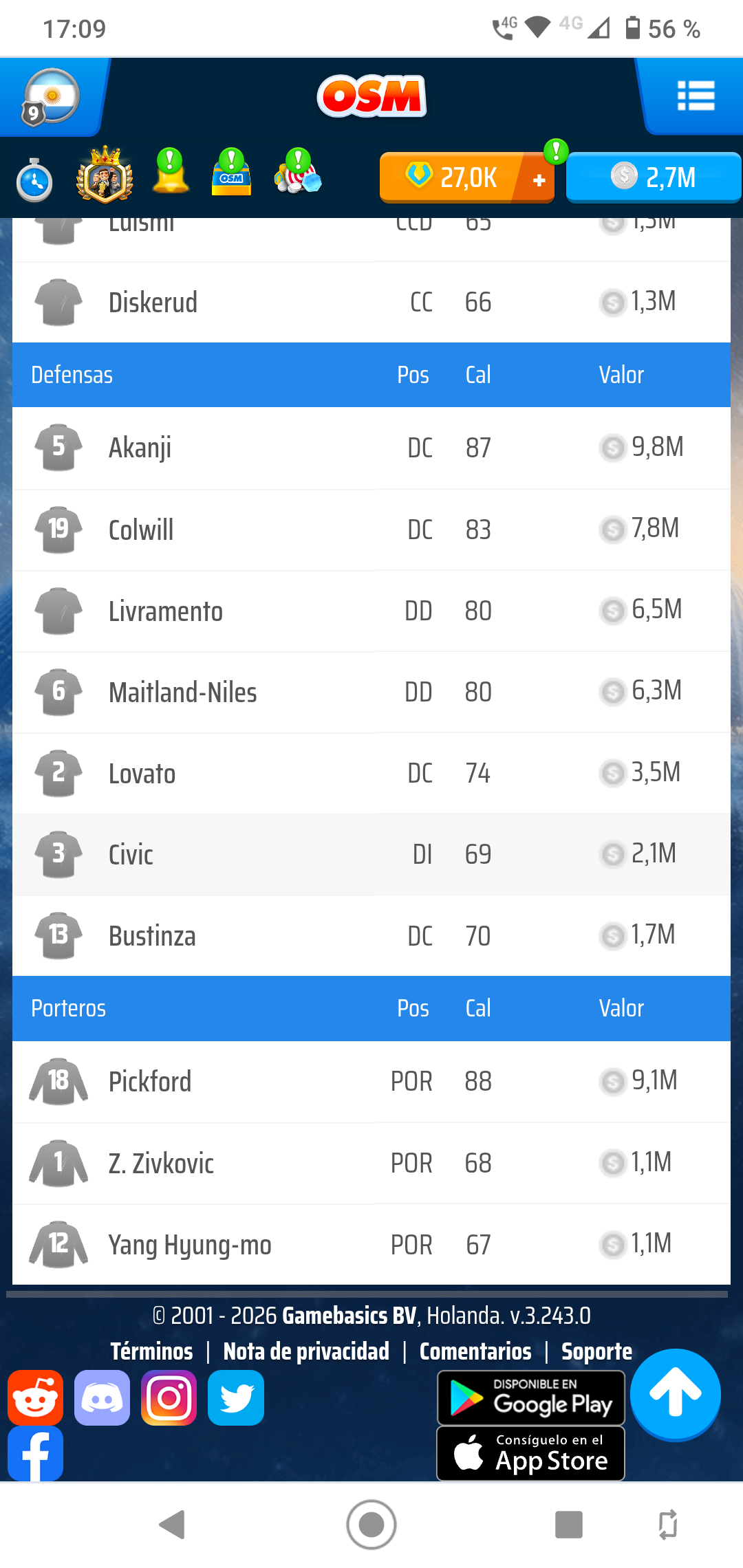Open the crowned manager crest icon
The height and width of the screenshot is (1568, 743).
[105, 175]
